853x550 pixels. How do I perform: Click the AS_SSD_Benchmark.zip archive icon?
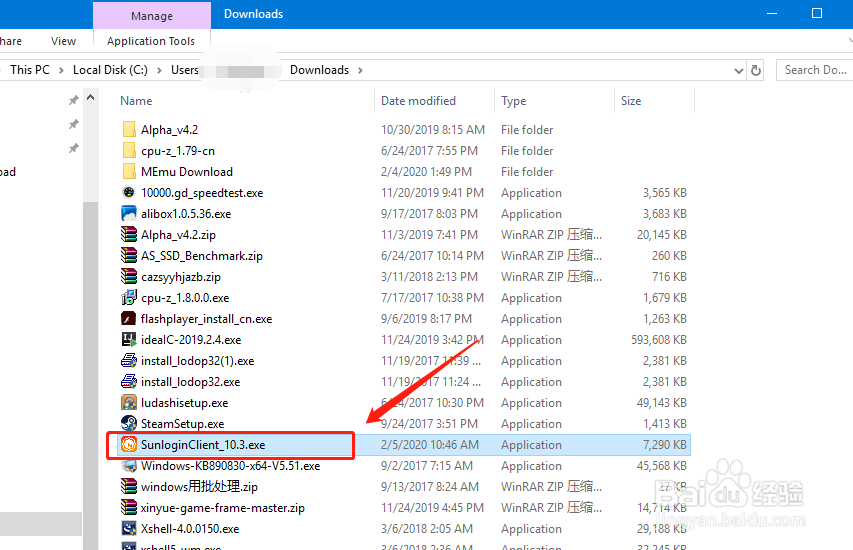(x=129, y=256)
